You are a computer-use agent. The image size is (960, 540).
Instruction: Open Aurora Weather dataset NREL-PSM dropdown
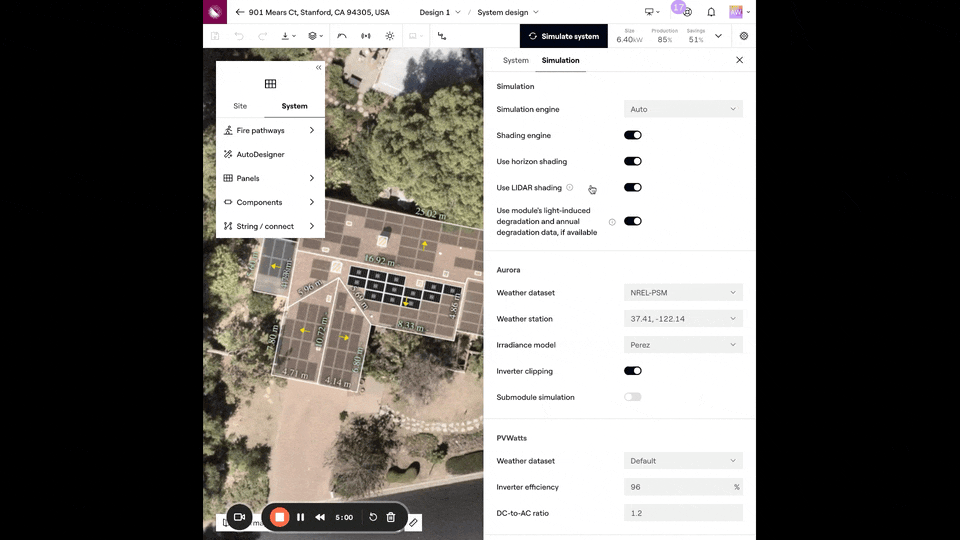[683, 293]
